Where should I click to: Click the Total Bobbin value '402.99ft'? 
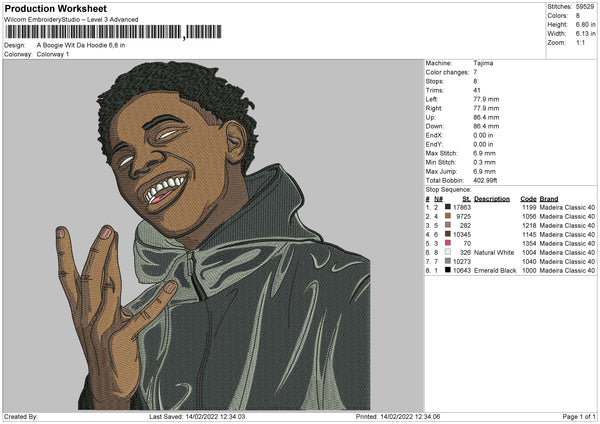485,180
